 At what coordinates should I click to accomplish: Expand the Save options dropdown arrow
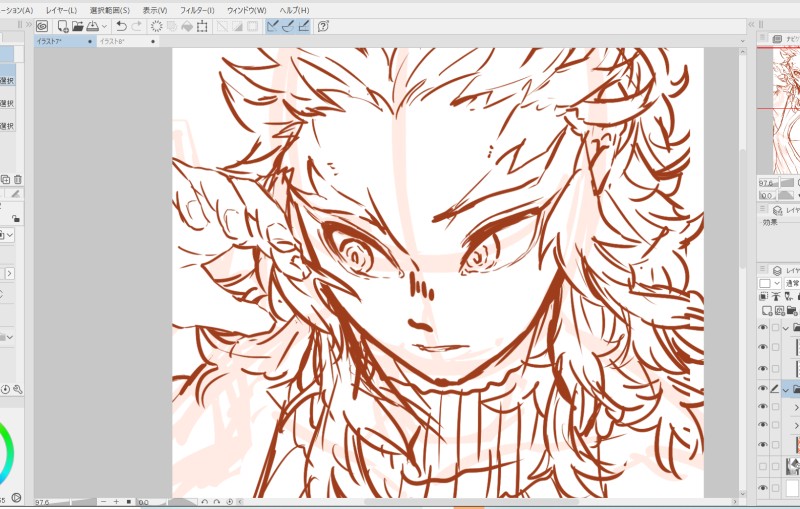pyautogui.click(x=105, y=27)
